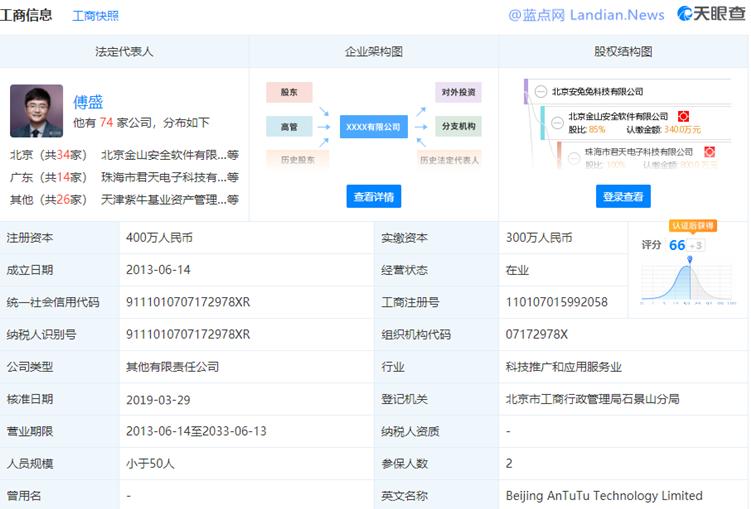Open the portrait photo of 傅盛
This screenshot has width=751, height=509.
pos(36,111)
